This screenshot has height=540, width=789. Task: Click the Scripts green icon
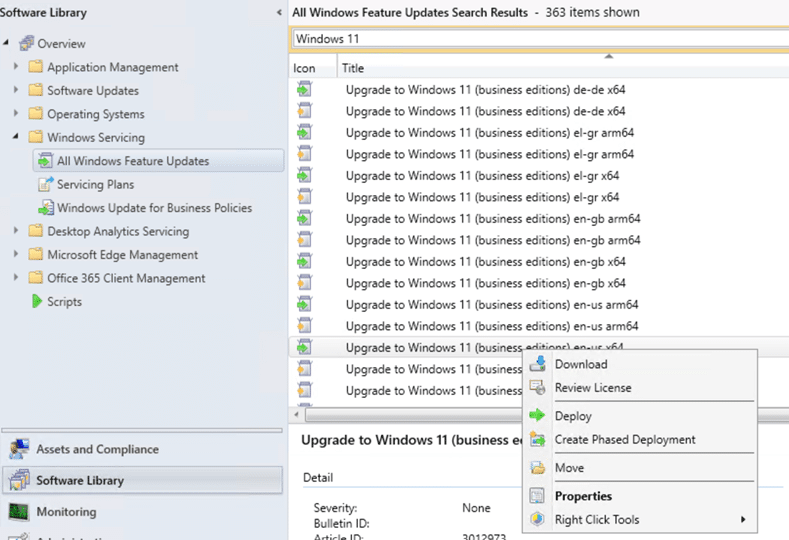pos(37,302)
